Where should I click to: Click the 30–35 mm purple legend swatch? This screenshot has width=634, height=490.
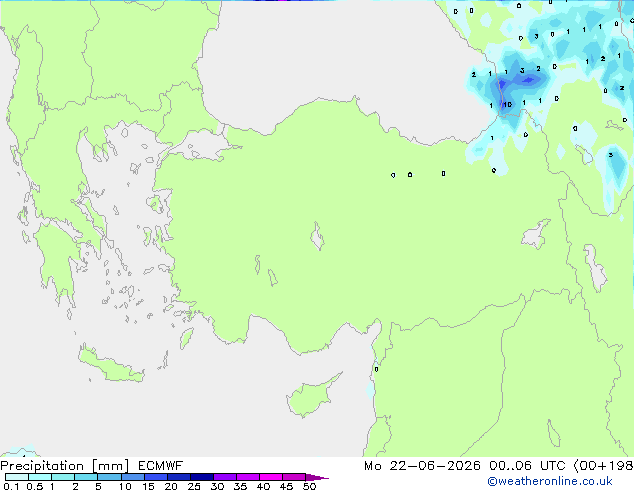(x=224, y=477)
